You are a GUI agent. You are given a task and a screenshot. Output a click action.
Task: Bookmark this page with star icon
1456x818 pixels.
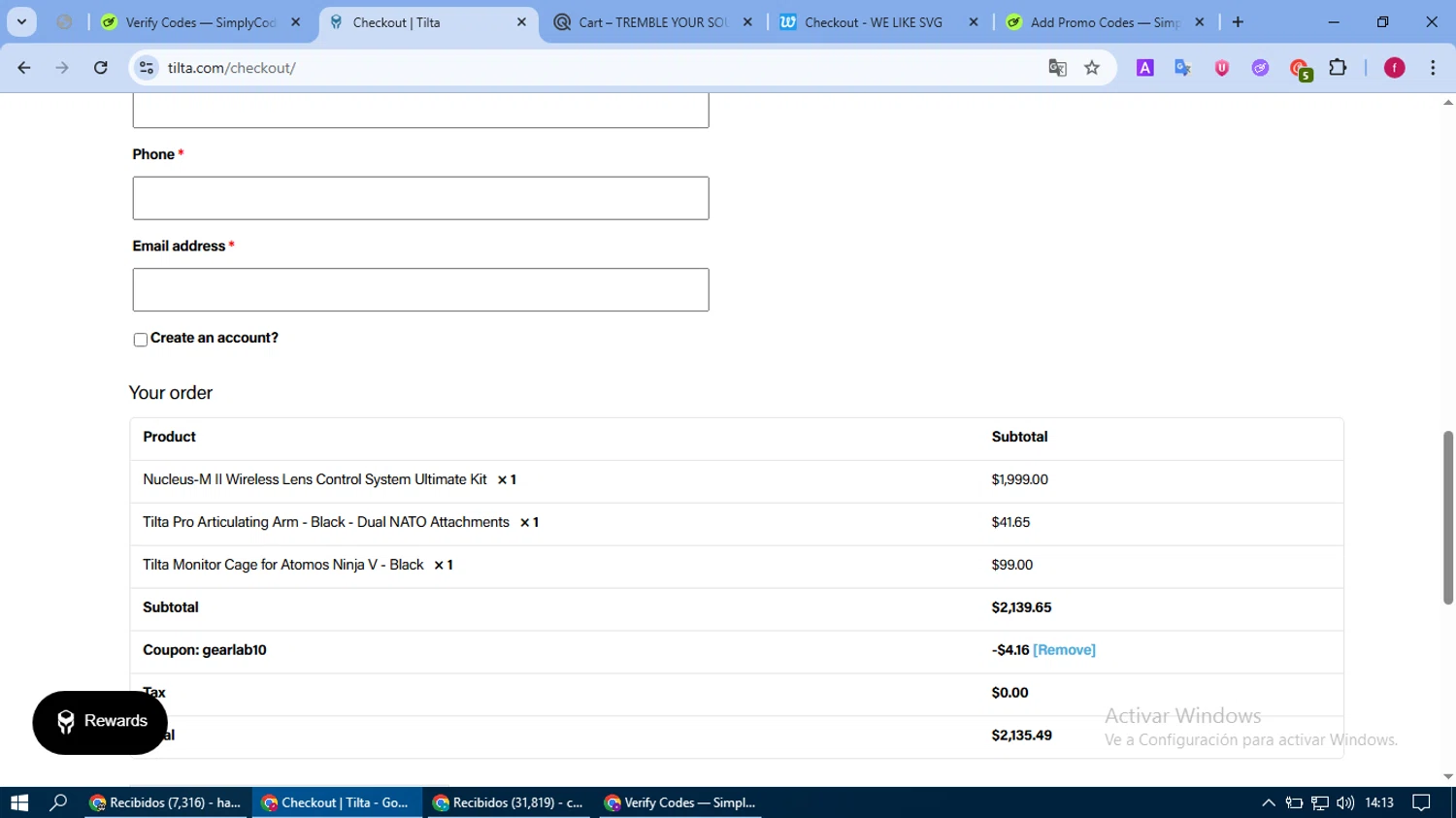1092,67
